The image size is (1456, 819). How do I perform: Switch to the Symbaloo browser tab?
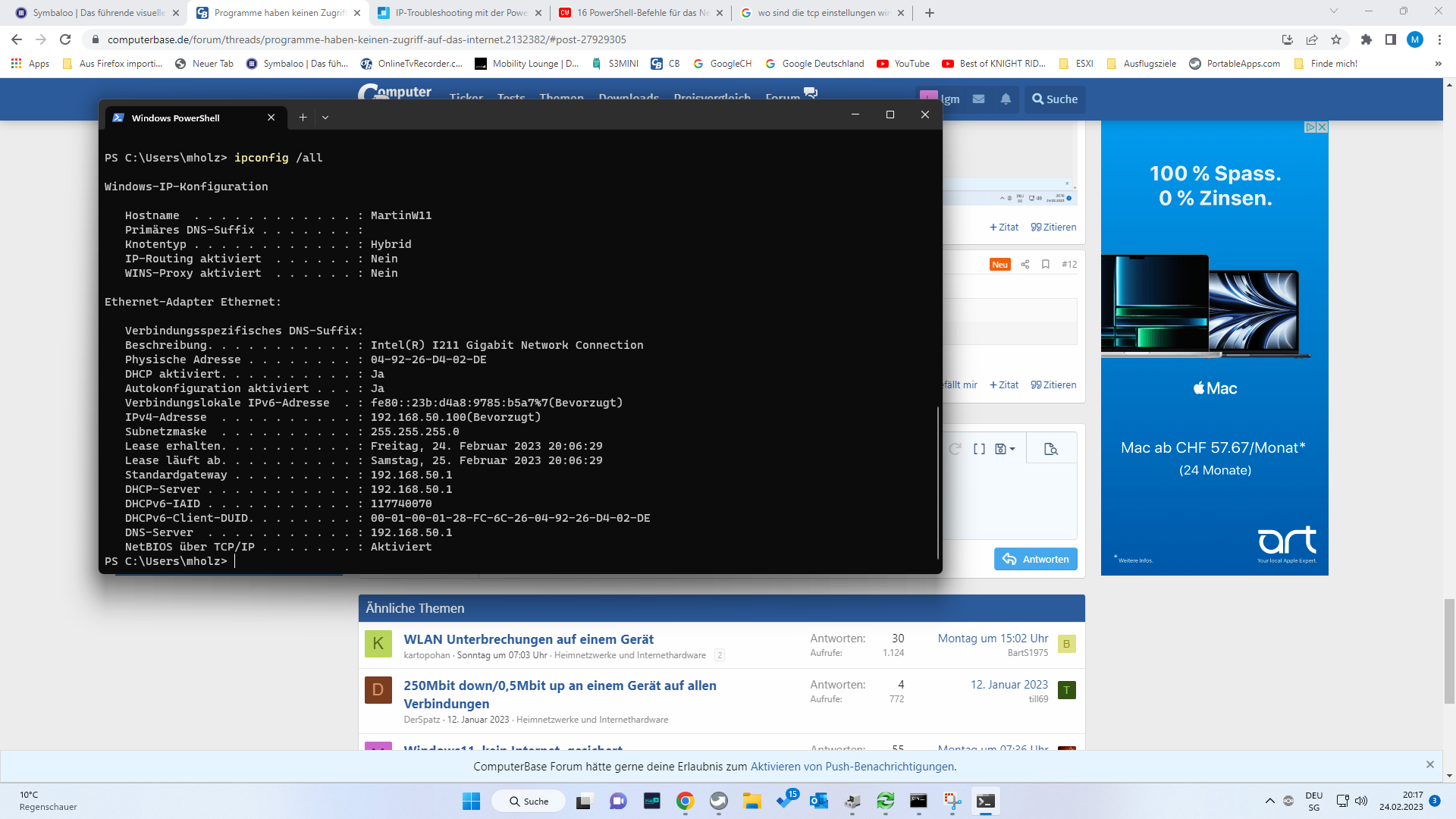[x=99, y=13]
